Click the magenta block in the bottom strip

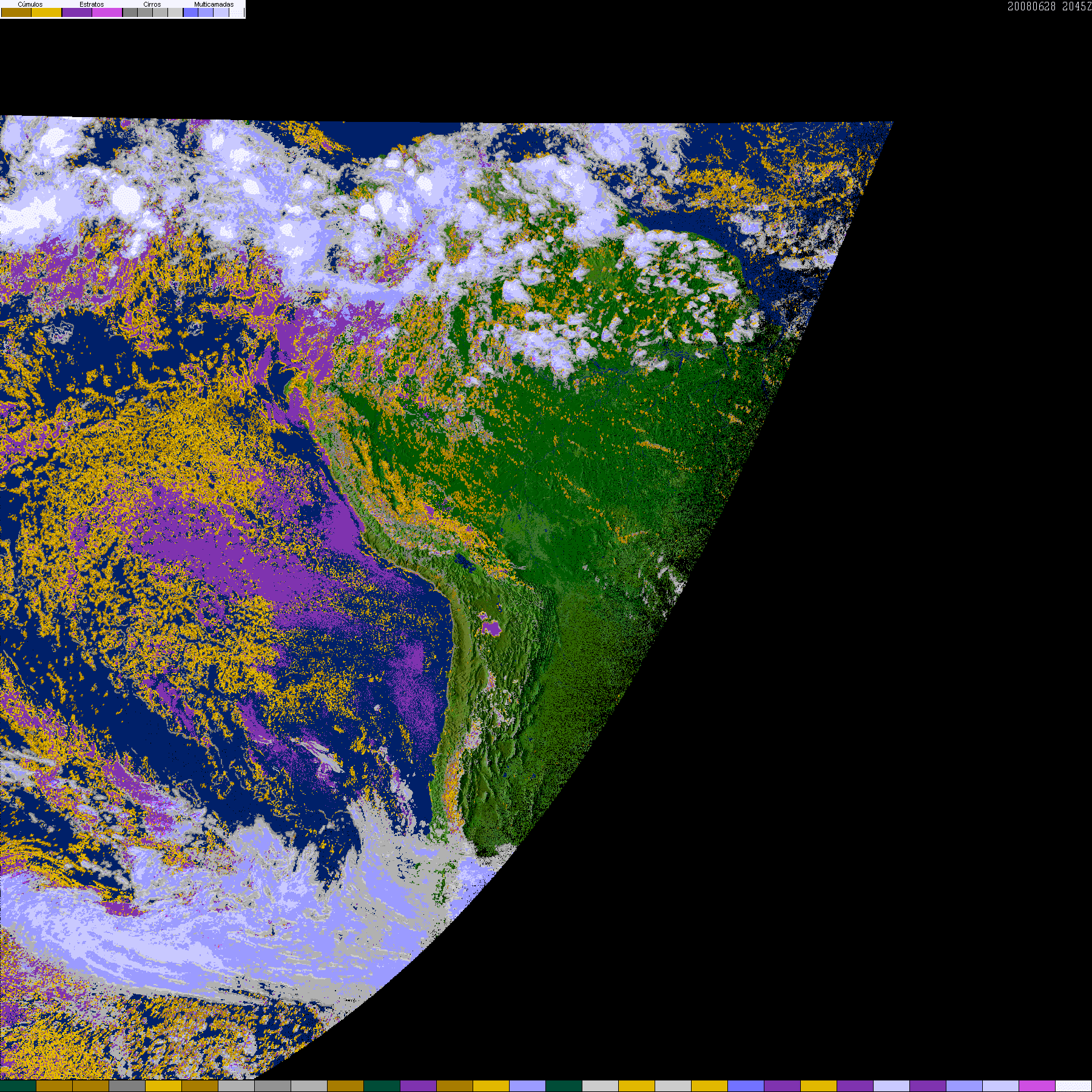1037,1086
